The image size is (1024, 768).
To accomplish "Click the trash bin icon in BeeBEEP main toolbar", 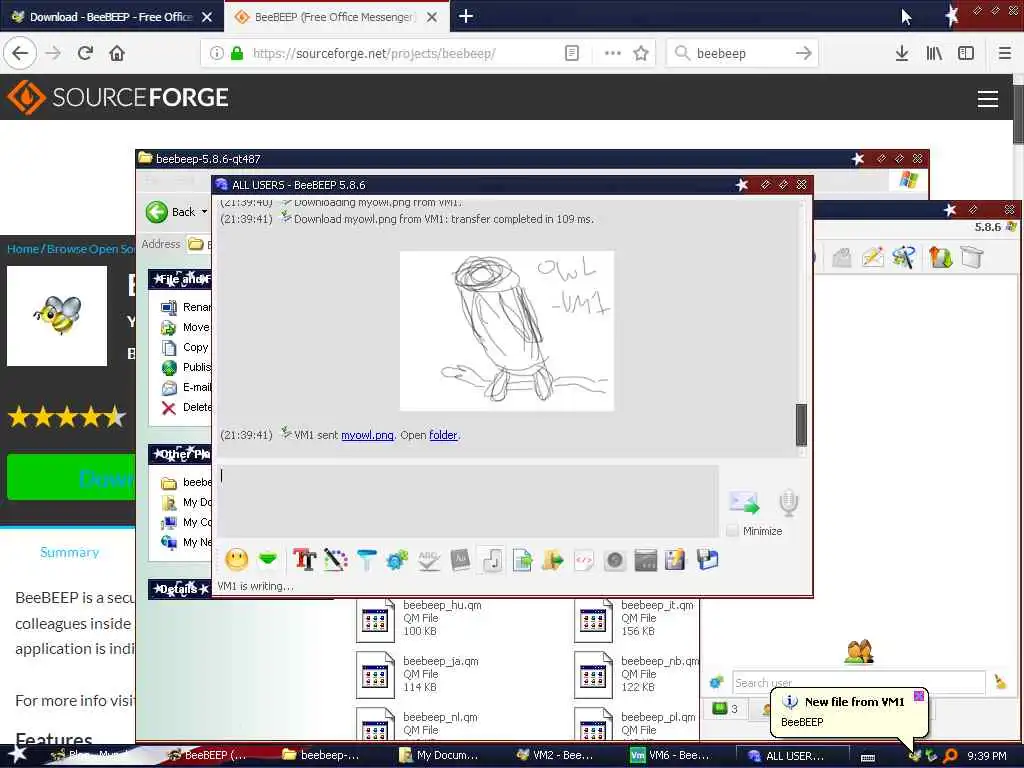I will coord(972,257).
